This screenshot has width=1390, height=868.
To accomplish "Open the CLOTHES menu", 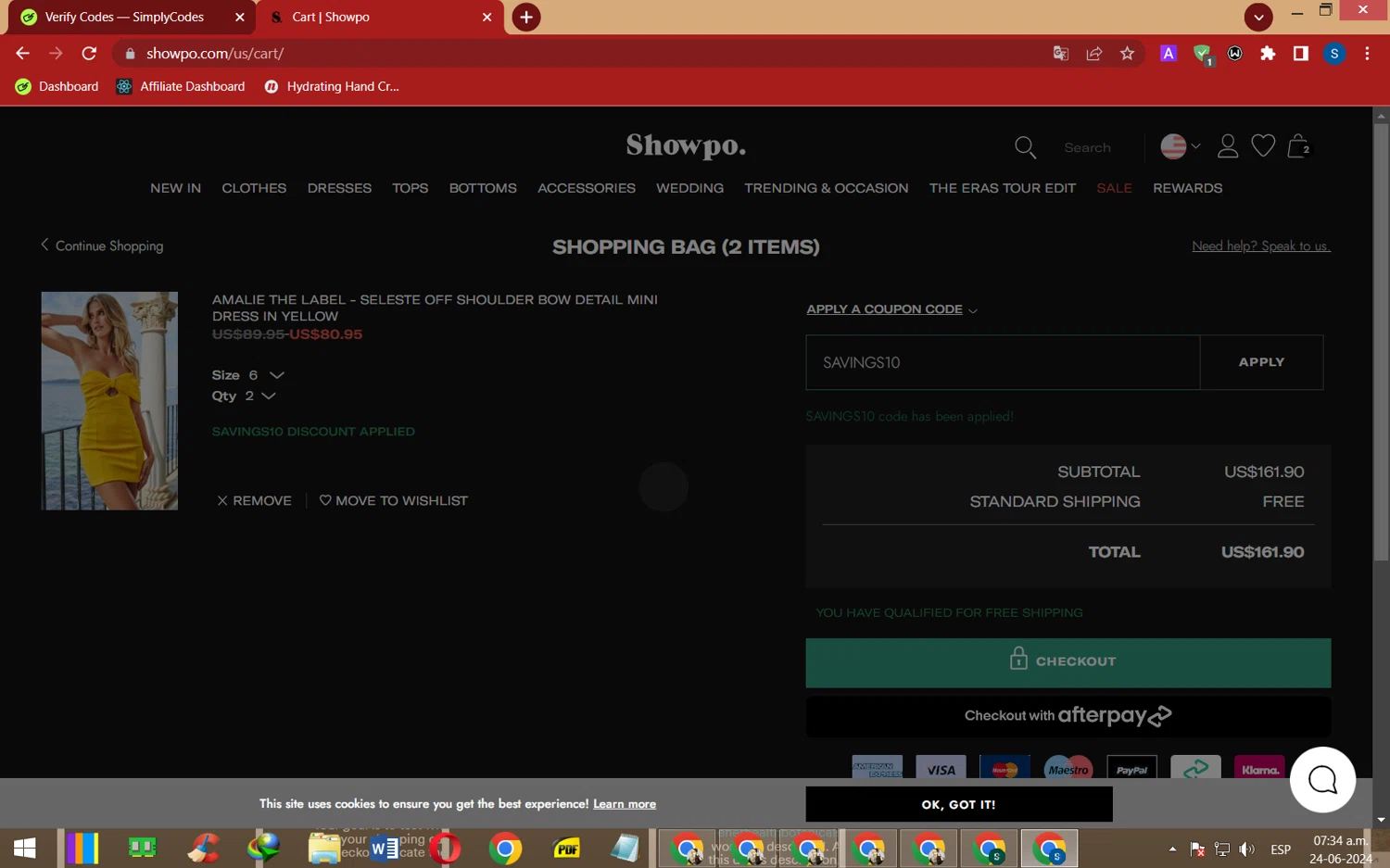I will [x=254, y=188].
